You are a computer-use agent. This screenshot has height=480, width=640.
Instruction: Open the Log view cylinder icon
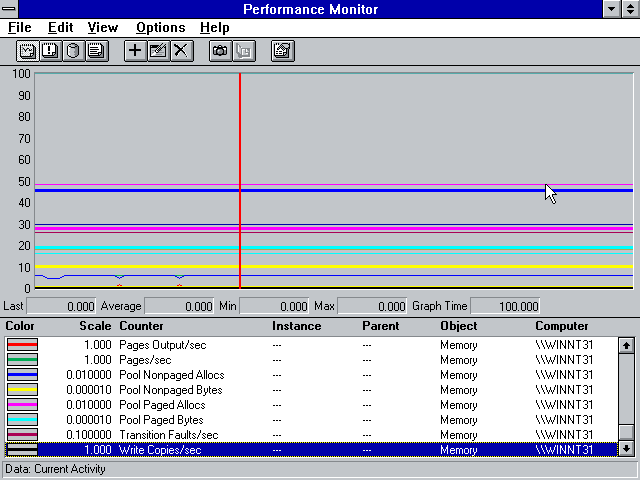click(x=73, y=51)
